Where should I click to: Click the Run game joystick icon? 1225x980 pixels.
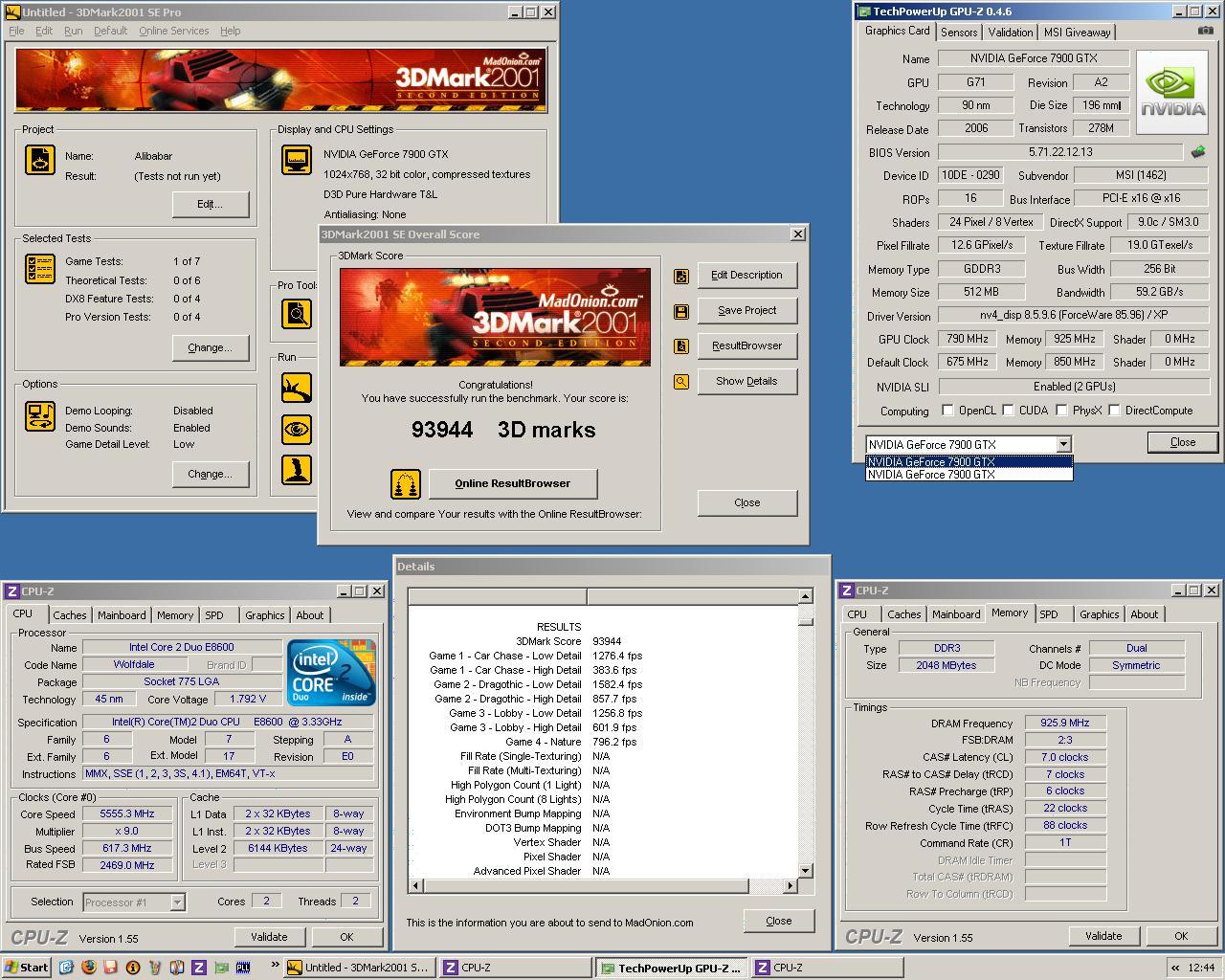pos(297,470)
